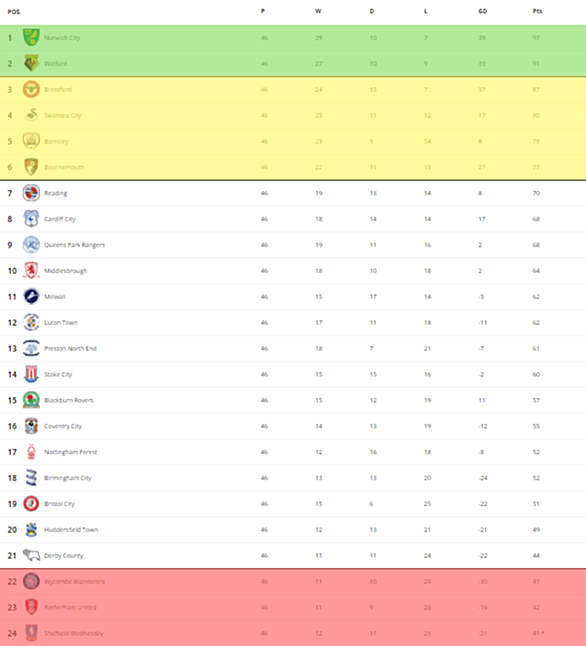This screenshot has height=646, width=586.
Task: Select the Millwall lion badge
Action: coord(31,296)
